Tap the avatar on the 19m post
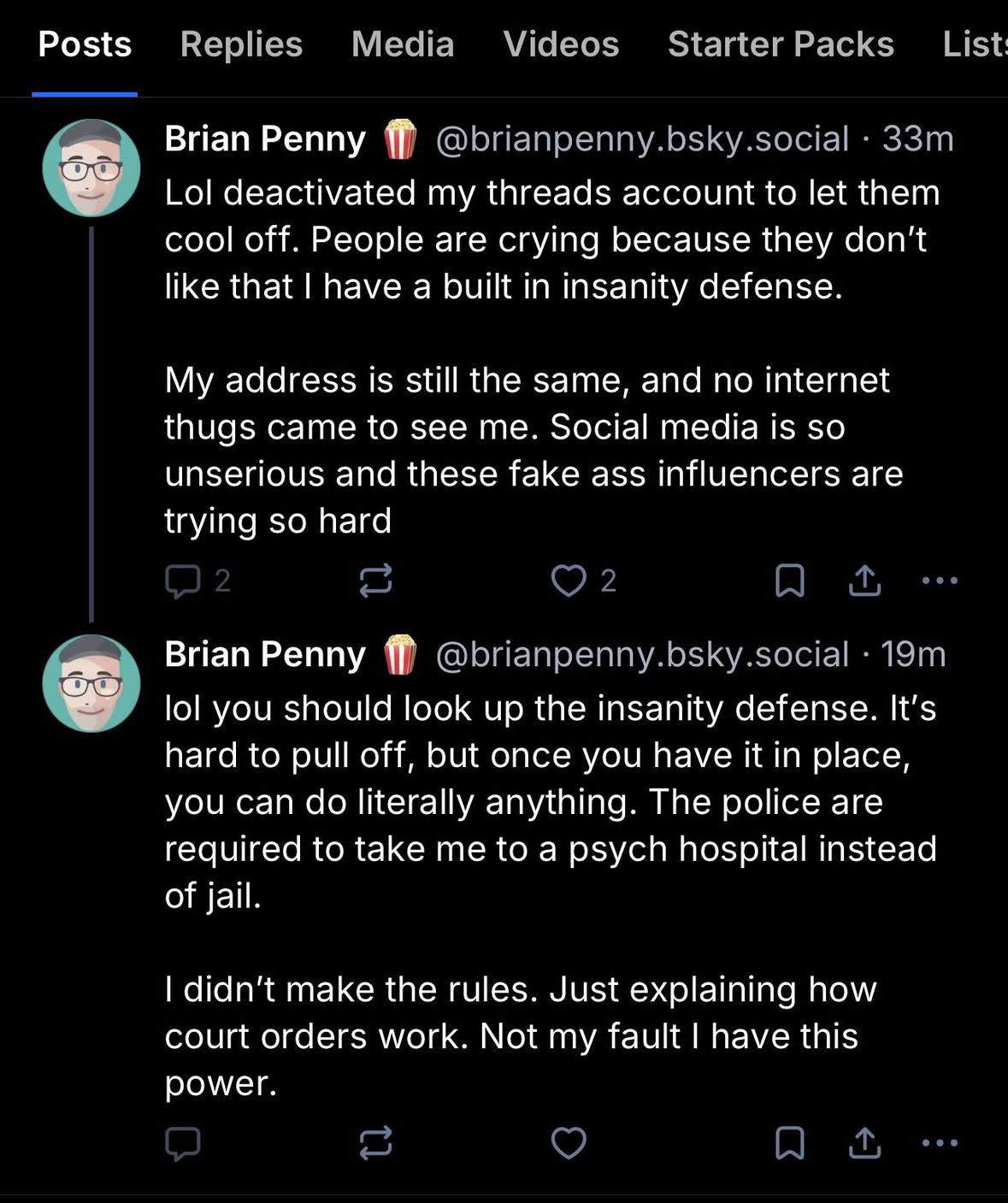Viewport: 1008px width, 1203px height. click(x=91, y=683)
